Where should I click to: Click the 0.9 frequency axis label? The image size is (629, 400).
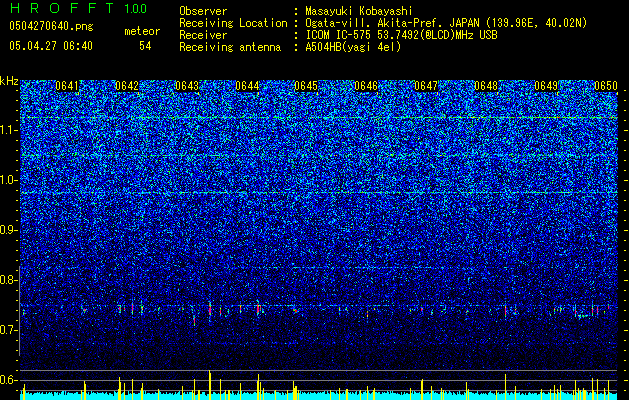coord(9,230)
